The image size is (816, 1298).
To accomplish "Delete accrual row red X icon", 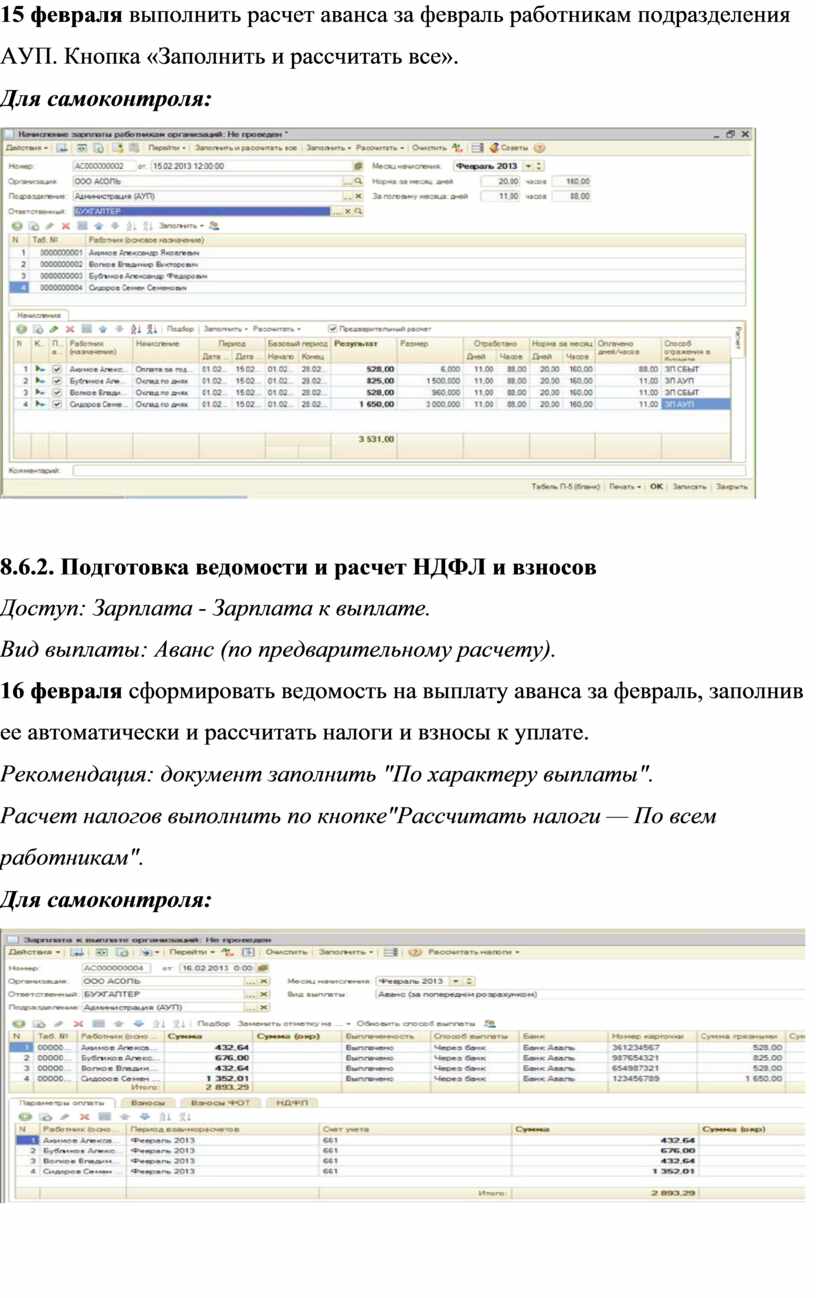I will pyautogui.click(x=70, y=328).
